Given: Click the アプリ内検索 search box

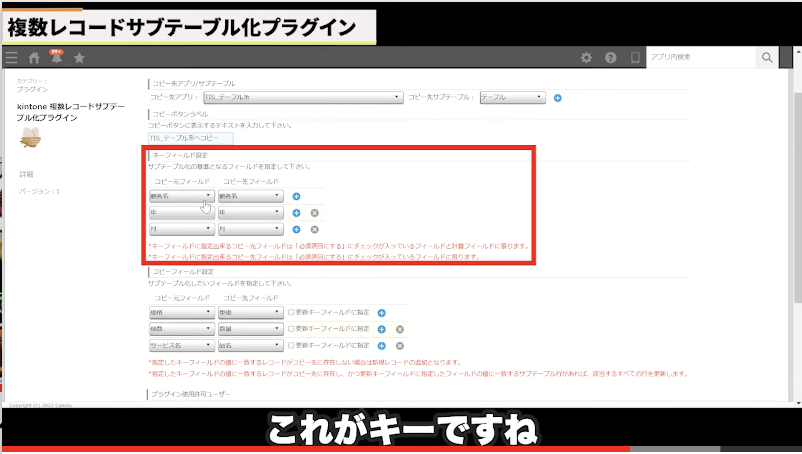Looking at the screenshot, I should [x=700, y=58].
